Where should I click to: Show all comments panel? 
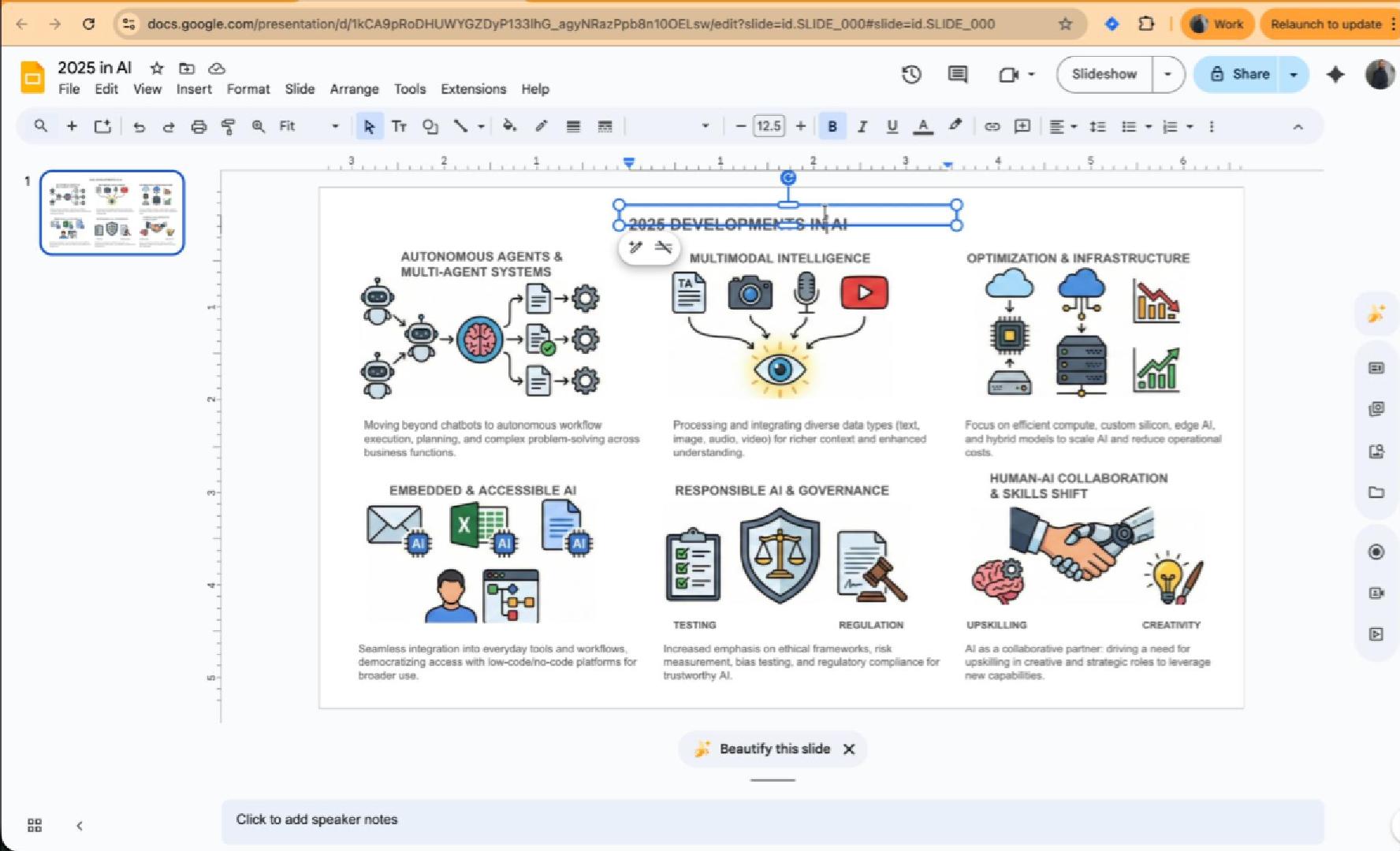pos(958,74)
